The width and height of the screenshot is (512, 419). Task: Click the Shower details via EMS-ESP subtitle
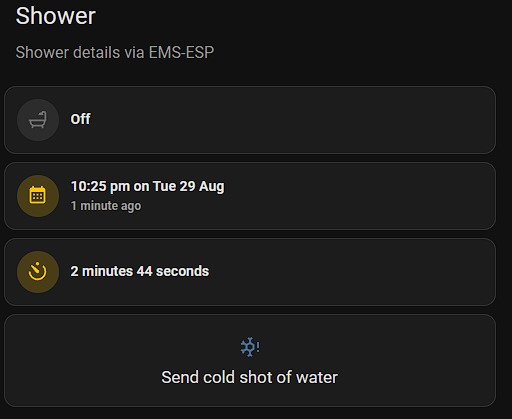click(115, 52)
